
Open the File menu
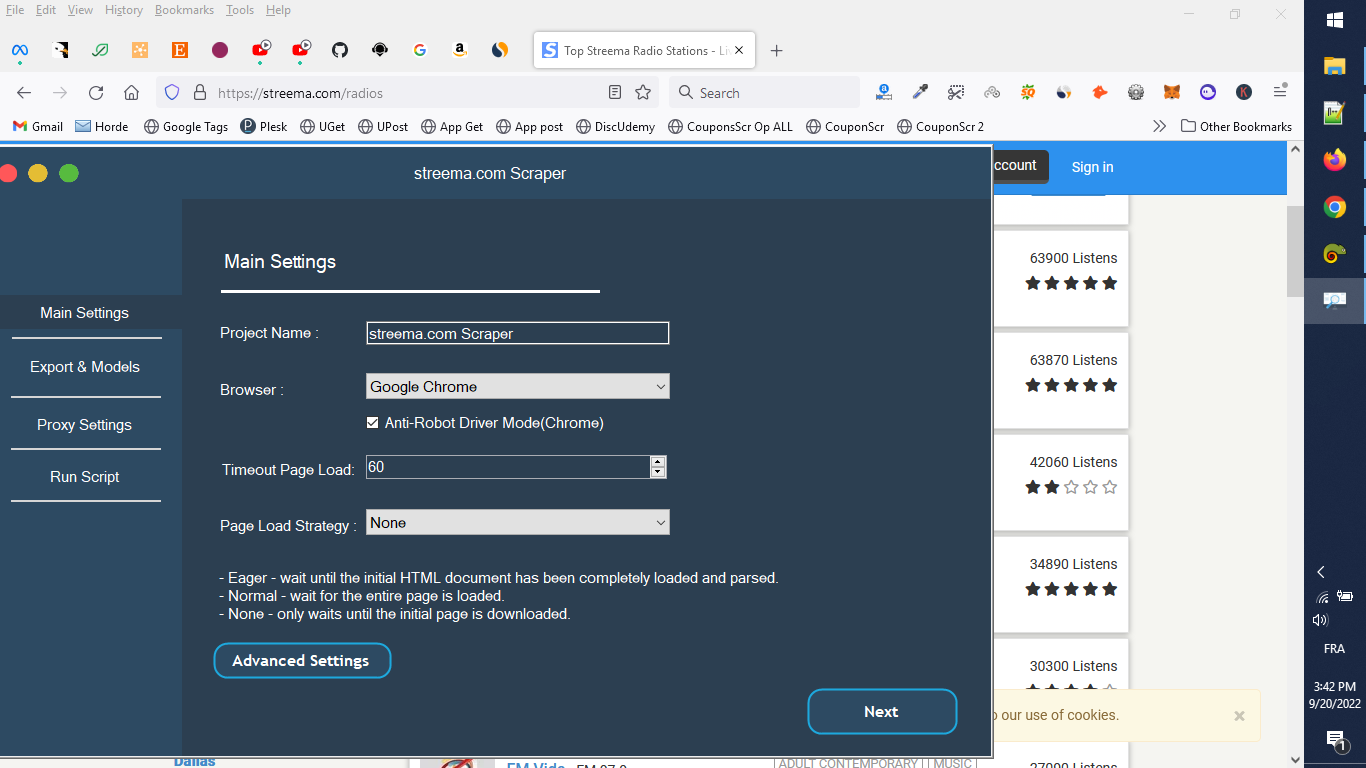point(15,10)
